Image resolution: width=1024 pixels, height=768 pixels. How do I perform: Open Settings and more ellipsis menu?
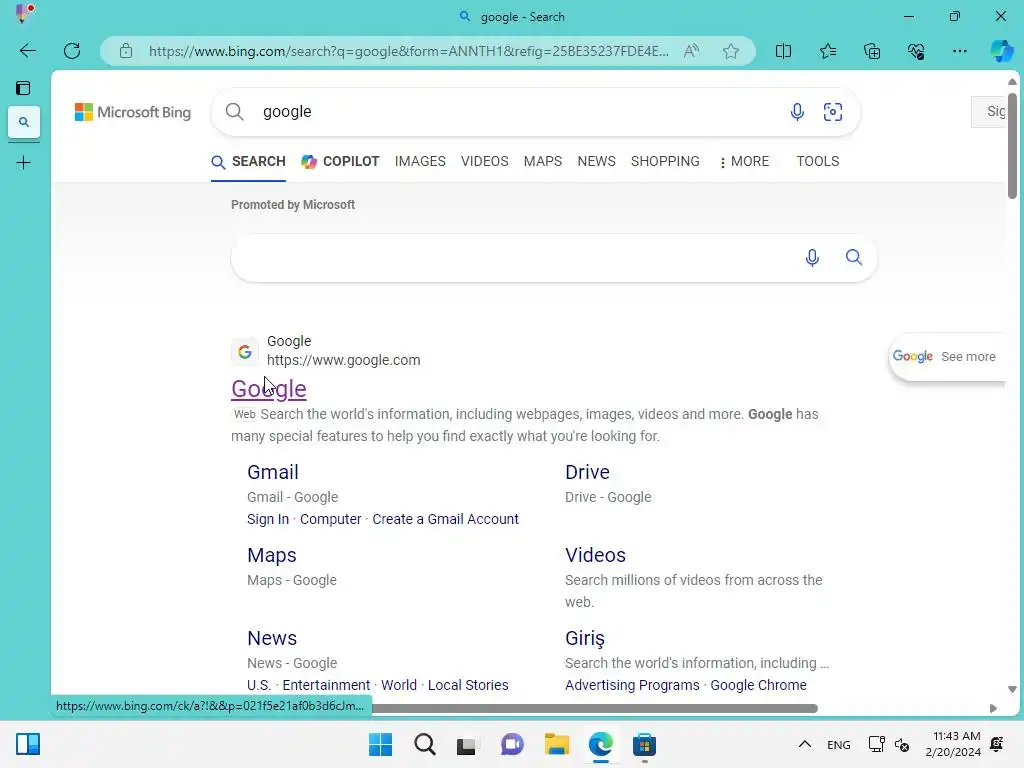[959, 51]
